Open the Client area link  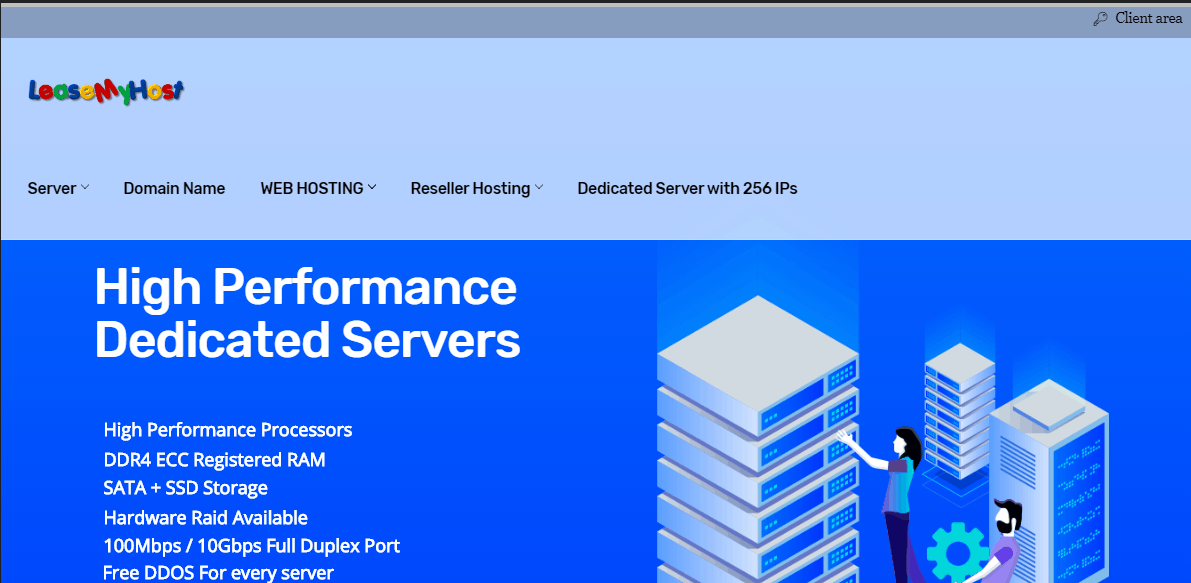pyautogui.click(x=1148, y=19)
